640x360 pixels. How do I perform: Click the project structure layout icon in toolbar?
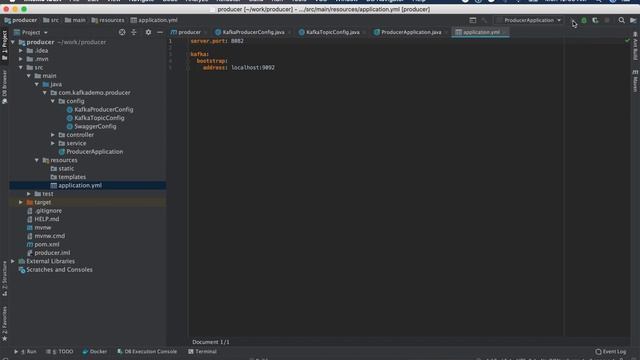473,20
